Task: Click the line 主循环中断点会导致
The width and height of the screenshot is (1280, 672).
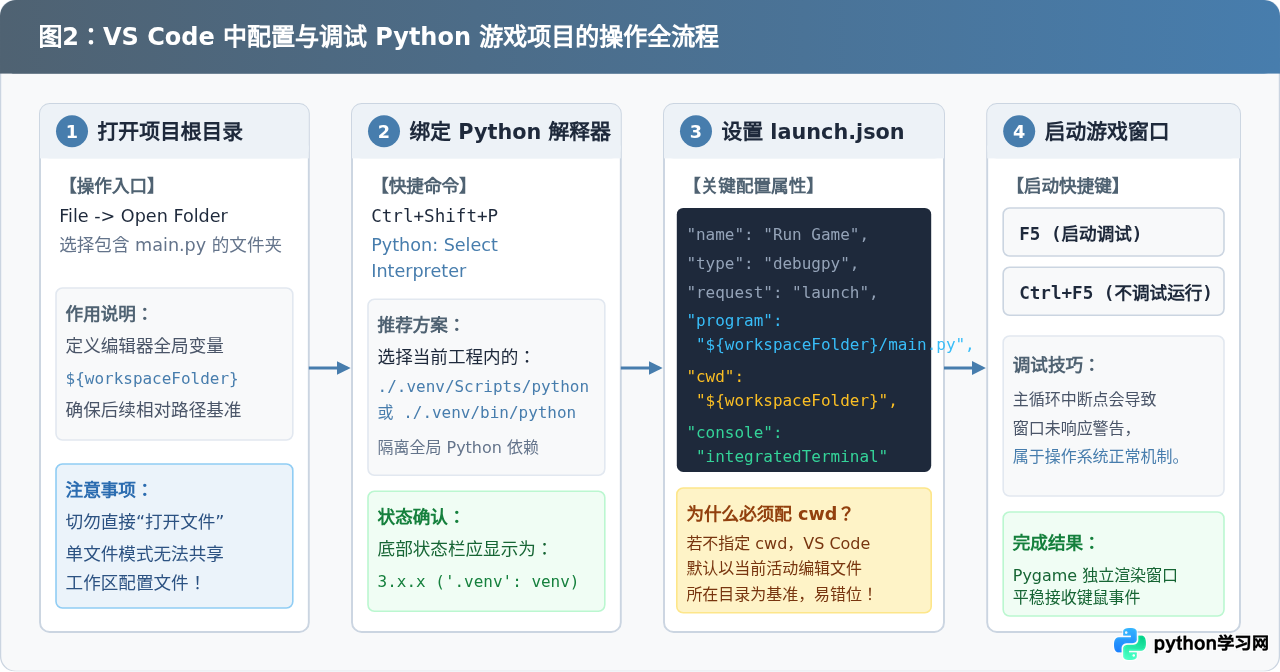Action: [1085, 399]
